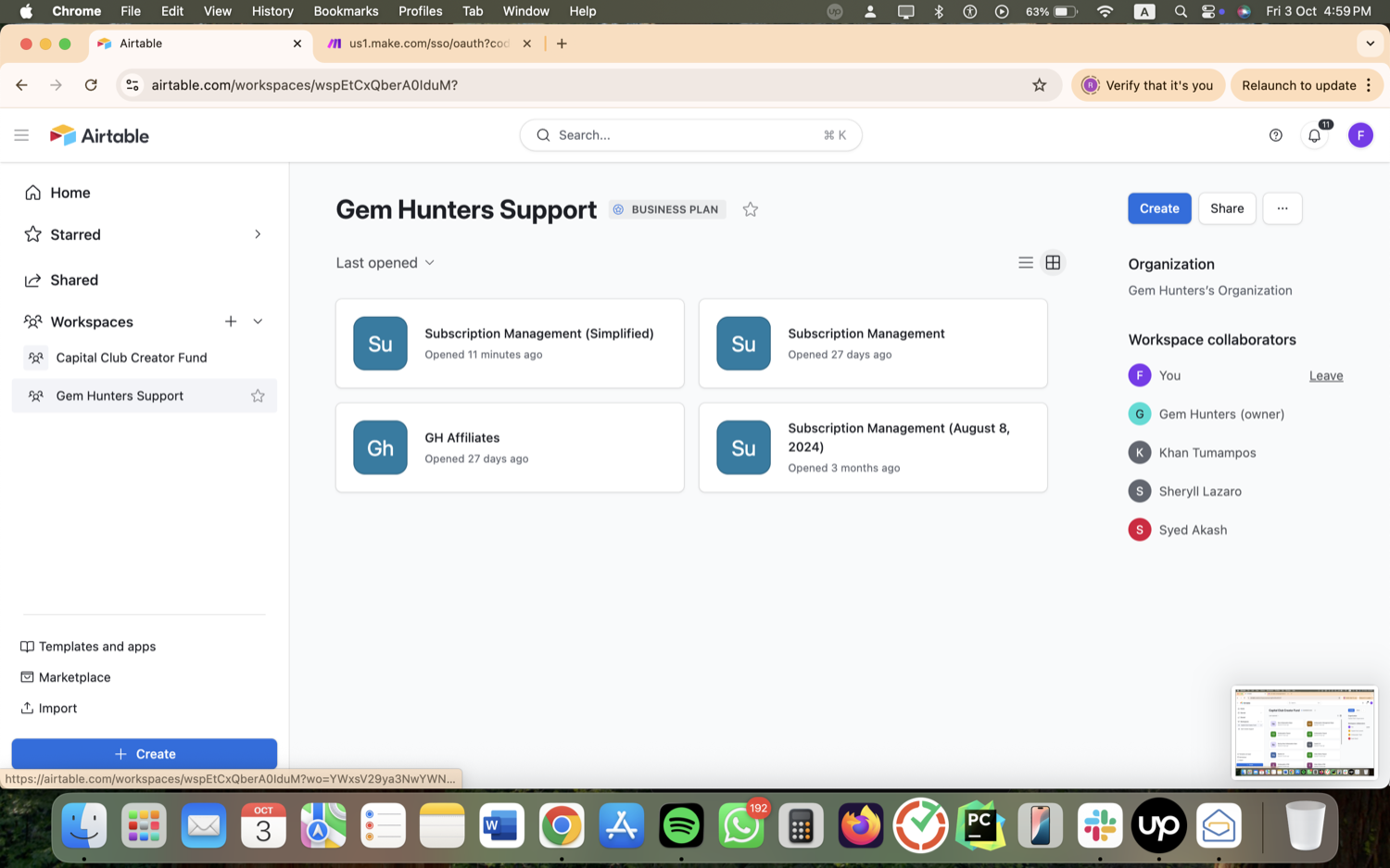
Task: Close the Airtable browser tab
Action: click(x=297, y=44)
